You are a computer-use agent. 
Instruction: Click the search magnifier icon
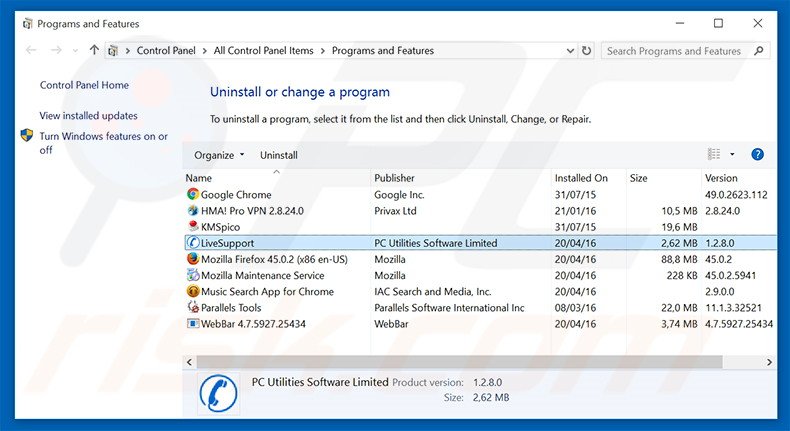click(x=759, y=50)
